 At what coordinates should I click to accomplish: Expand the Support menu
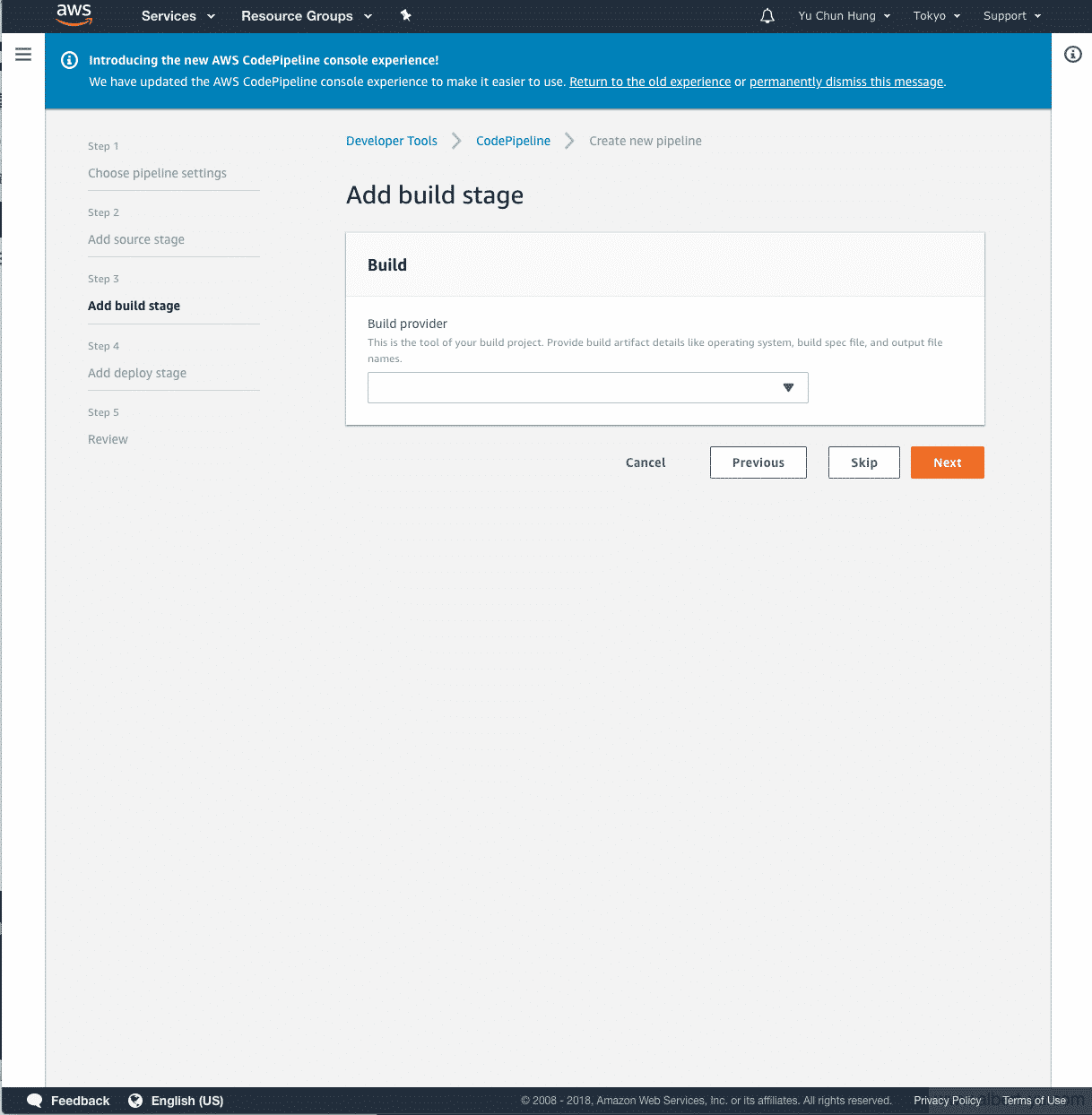click(x=1012, y=16)
